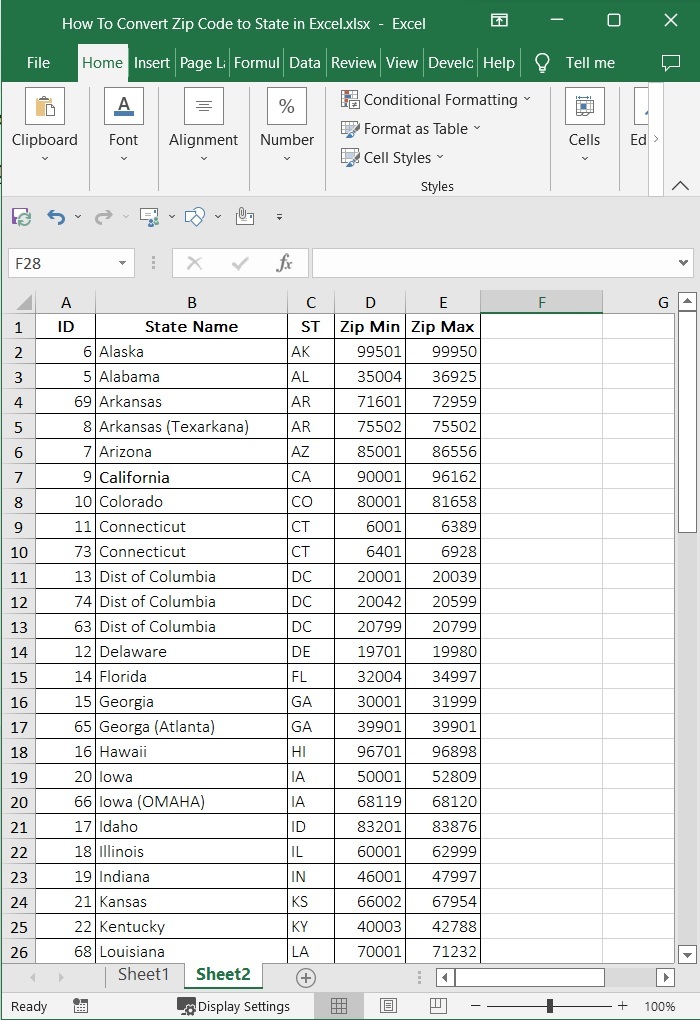This screenshot has height=1020, width=700.
Task: Open the Cells group icon
Action: pyautogui.click(x=585, y=106)
